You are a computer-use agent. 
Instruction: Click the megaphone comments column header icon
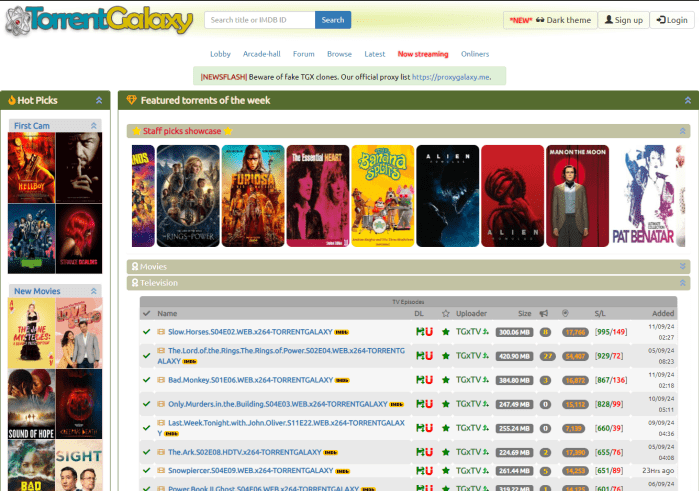545,313
